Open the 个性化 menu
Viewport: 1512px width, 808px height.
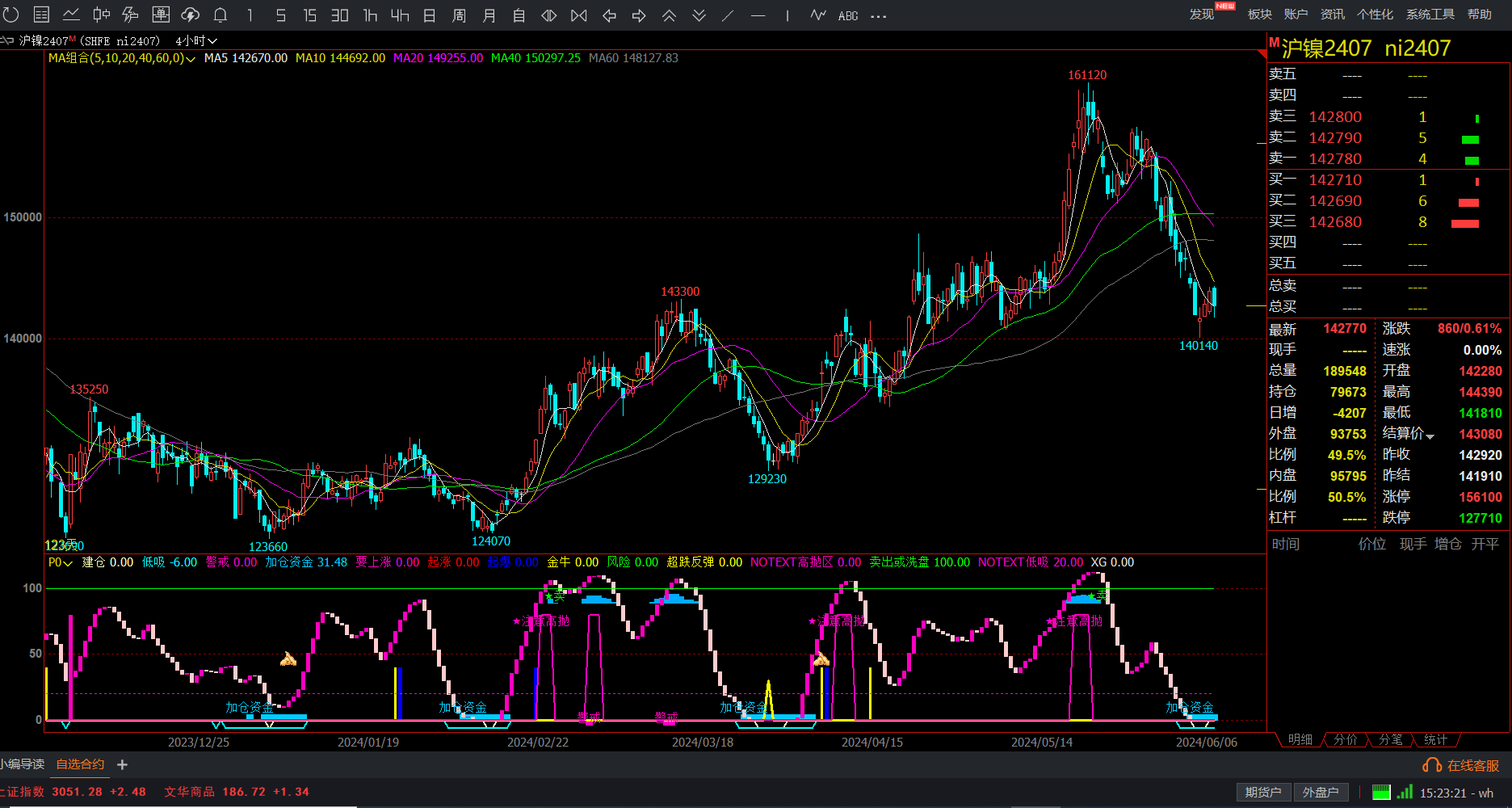coord(1375,15)
